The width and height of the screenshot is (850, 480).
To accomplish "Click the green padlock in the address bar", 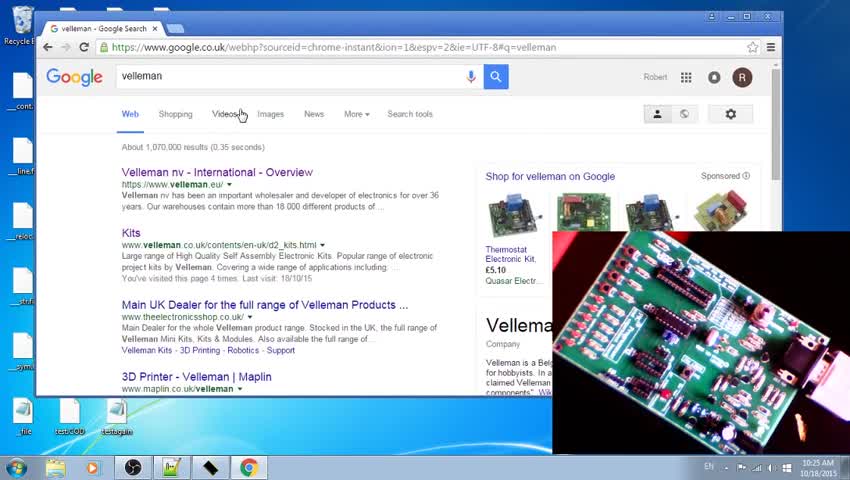I will (x=104, y=47).
